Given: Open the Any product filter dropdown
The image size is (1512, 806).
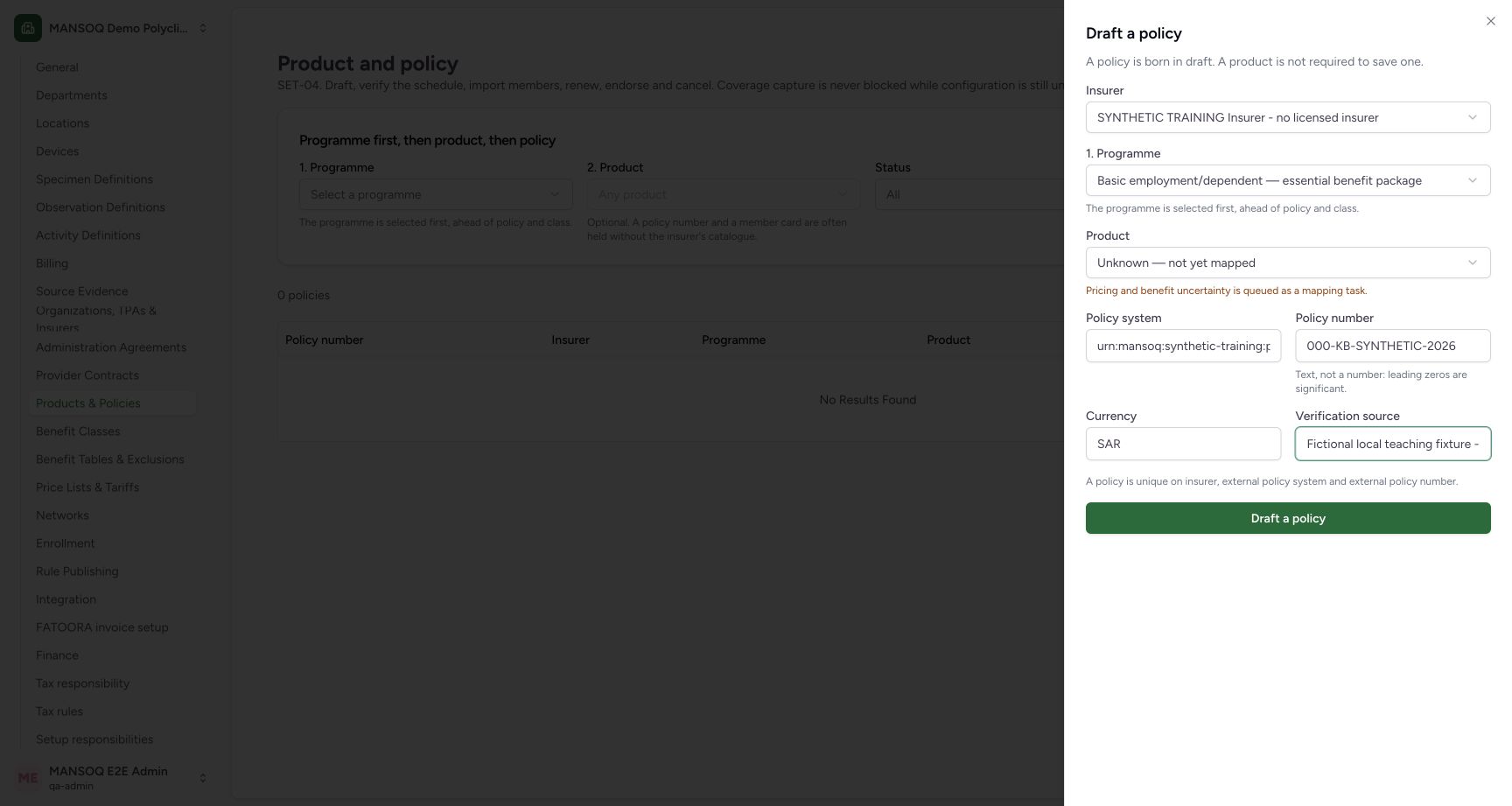Looking at the screenshot, I should tap(723, 194).
